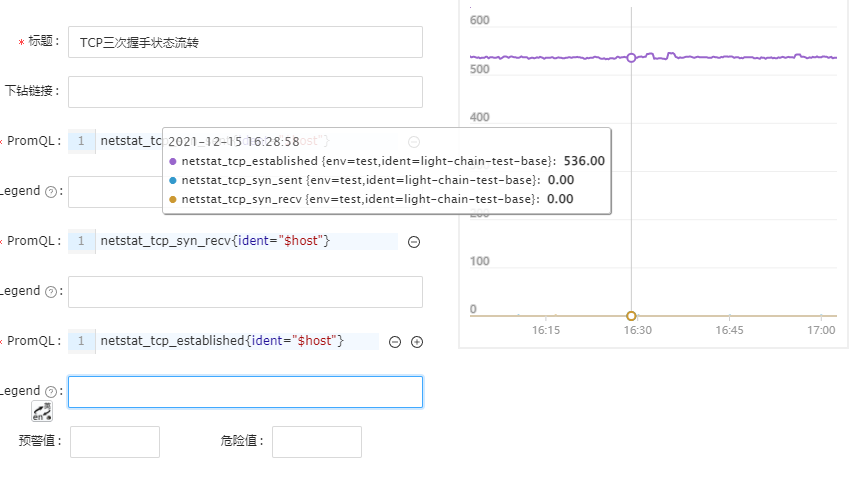Screen dimensions: 860x477
Task: Focus the 下钻链接 input field
Action: click(245, 92)
